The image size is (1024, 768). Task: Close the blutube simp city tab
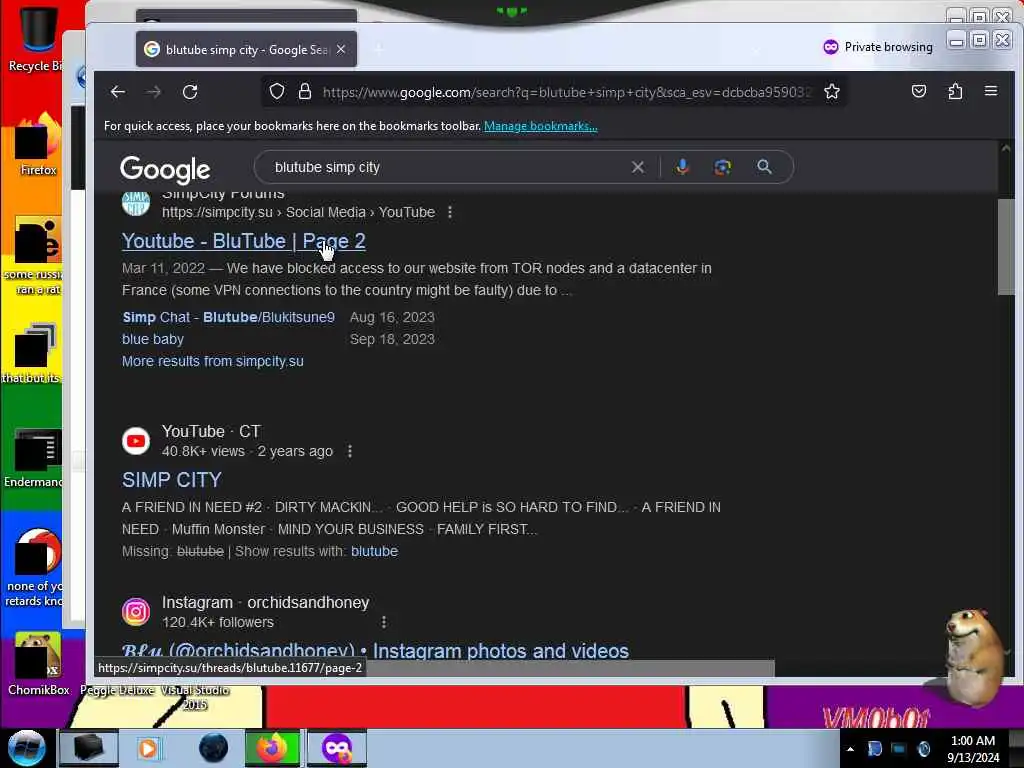coord(341,50)
